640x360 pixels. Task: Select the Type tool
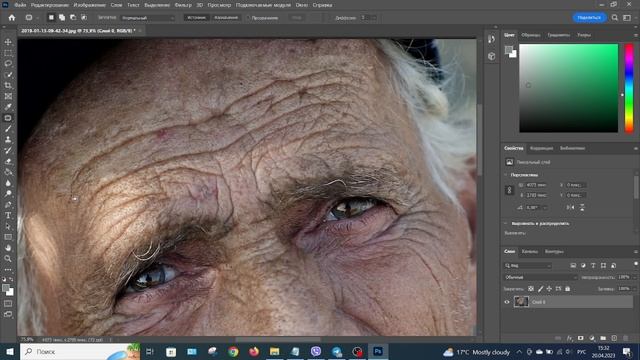(x=8, y=216)
